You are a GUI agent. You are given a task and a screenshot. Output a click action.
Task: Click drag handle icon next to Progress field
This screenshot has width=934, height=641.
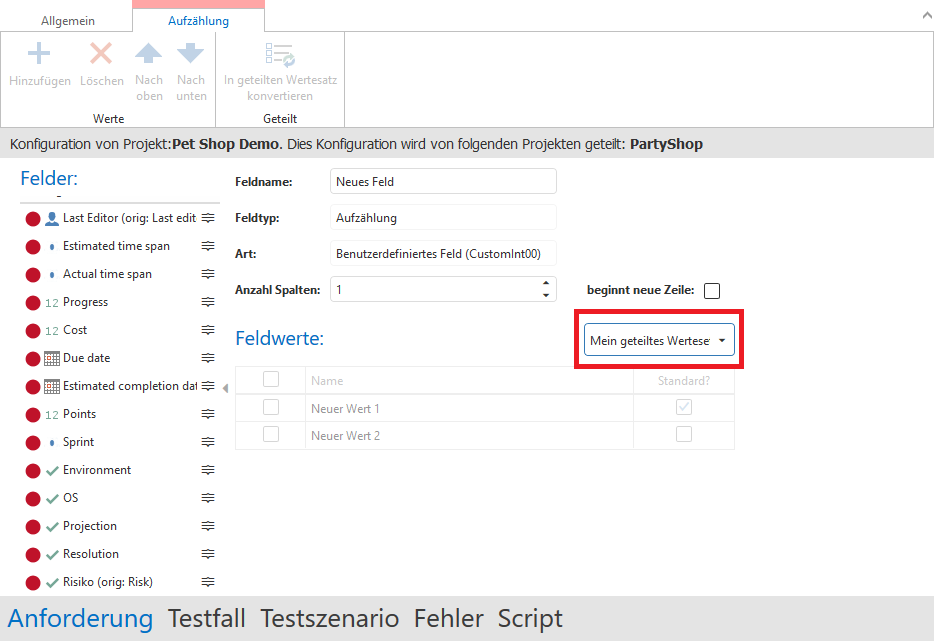click(208, 302)
